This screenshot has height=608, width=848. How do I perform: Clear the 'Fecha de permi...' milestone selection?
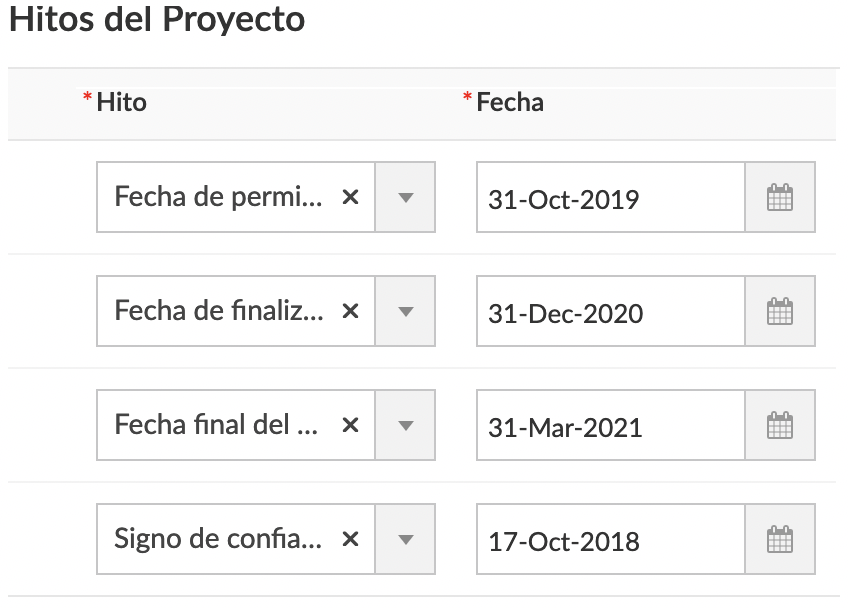pyautogui.click(x=350, y=197)
